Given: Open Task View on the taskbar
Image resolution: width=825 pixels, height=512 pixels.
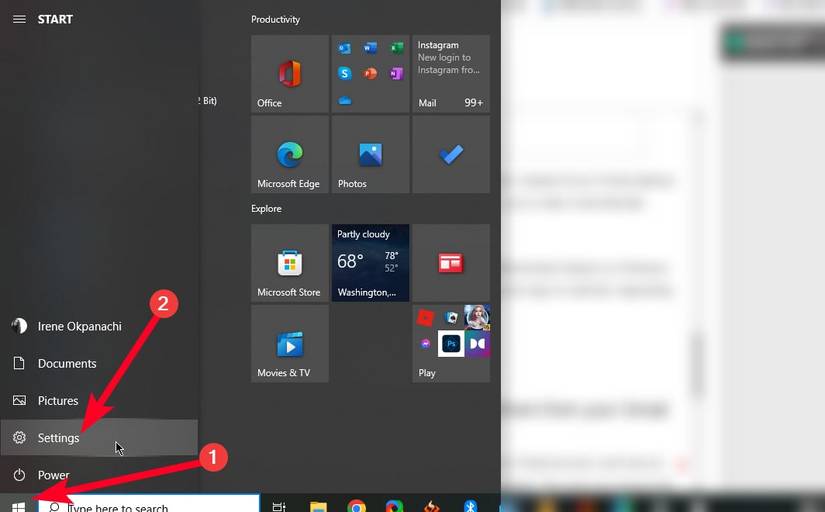Looking at the screenshot, I should [279, 507].
